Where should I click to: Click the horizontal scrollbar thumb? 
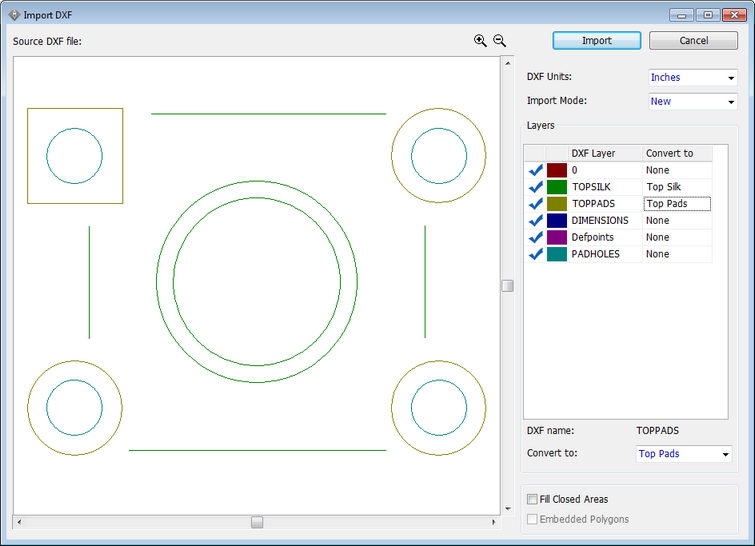(x=257, y=522)
